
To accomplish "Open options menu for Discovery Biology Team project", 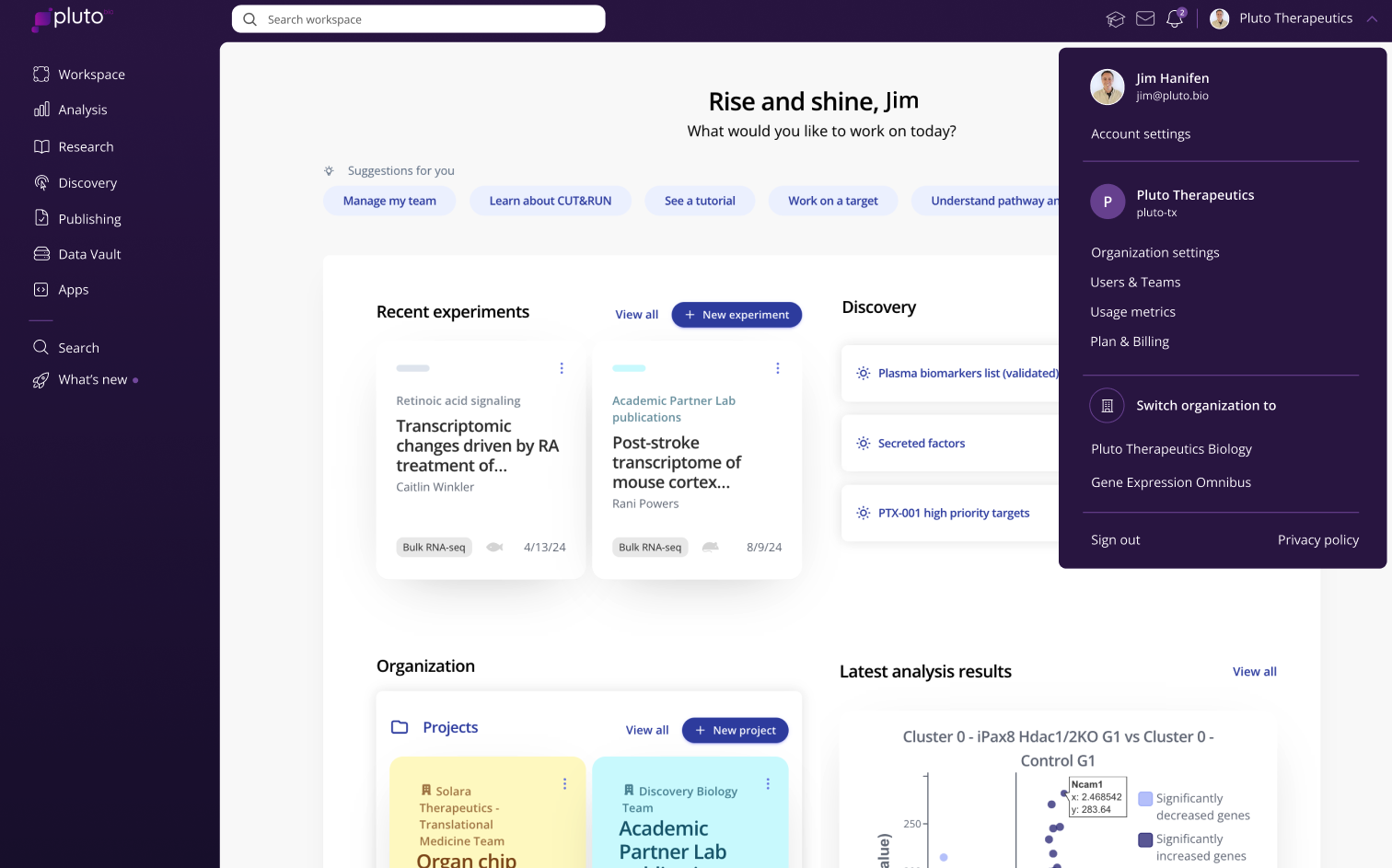I will [x=768, y=784].
